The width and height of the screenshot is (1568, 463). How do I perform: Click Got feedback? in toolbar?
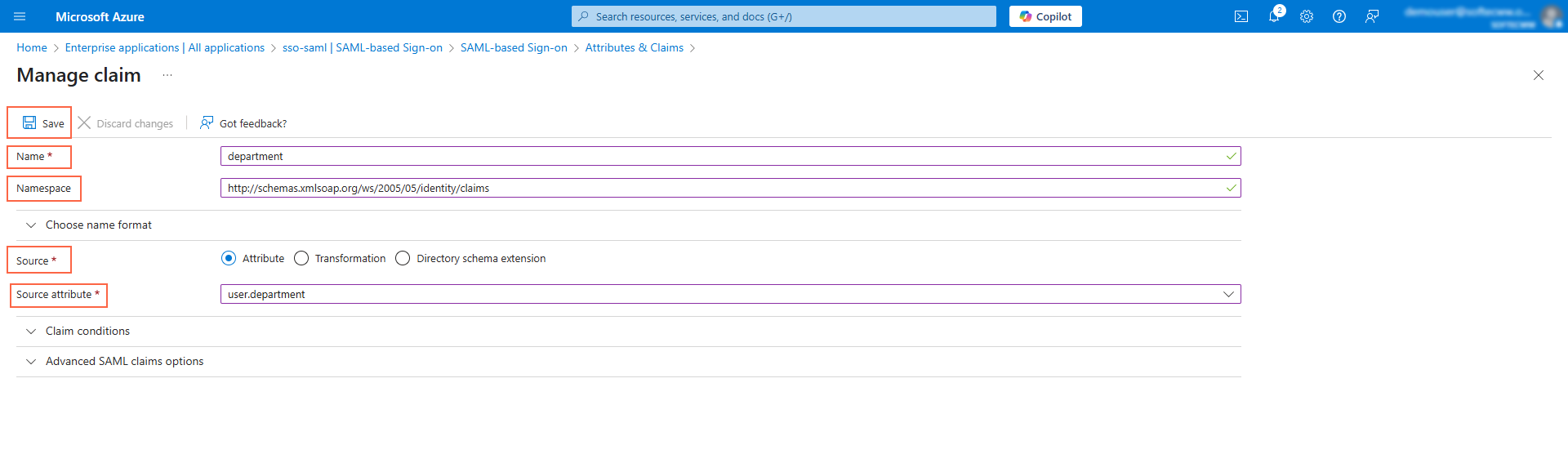pos(243,123)
